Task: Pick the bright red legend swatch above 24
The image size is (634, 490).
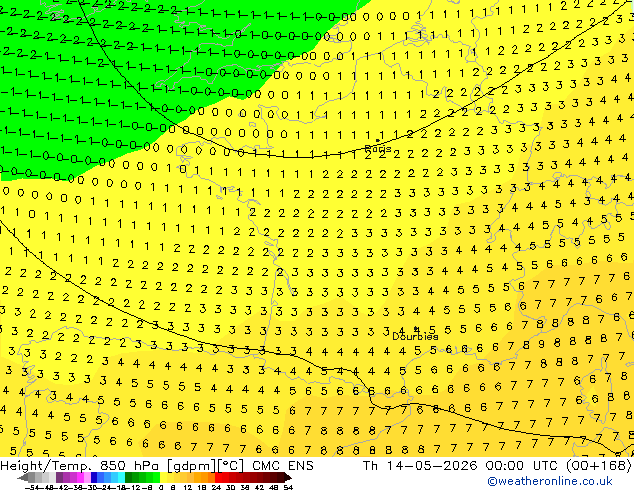Action: (x=218, y=477)
